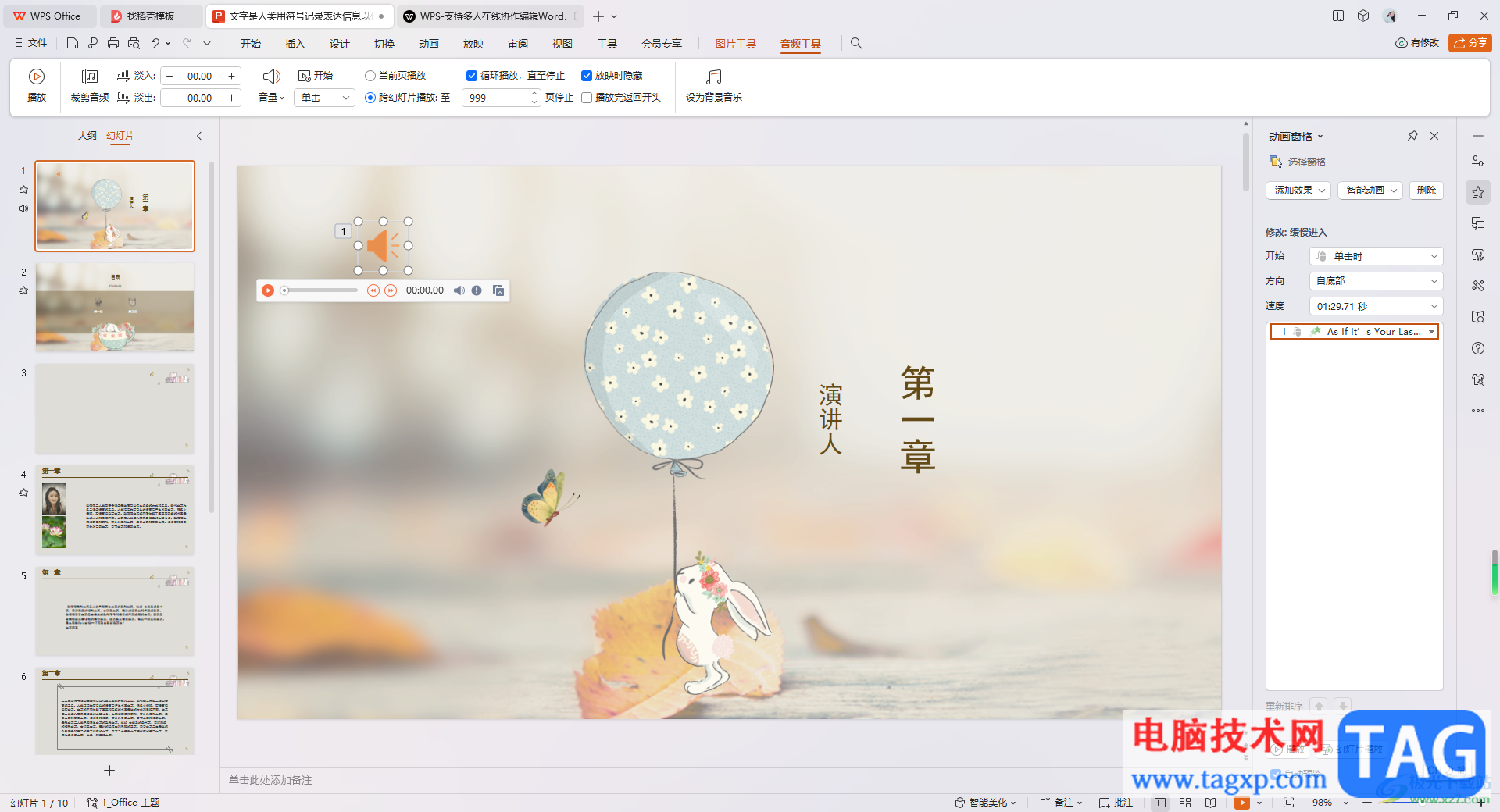Image resolution: width=1500 pixels, height=812 pixels.
Task: Select Play across slides radio
Action: tap(370, 98)
